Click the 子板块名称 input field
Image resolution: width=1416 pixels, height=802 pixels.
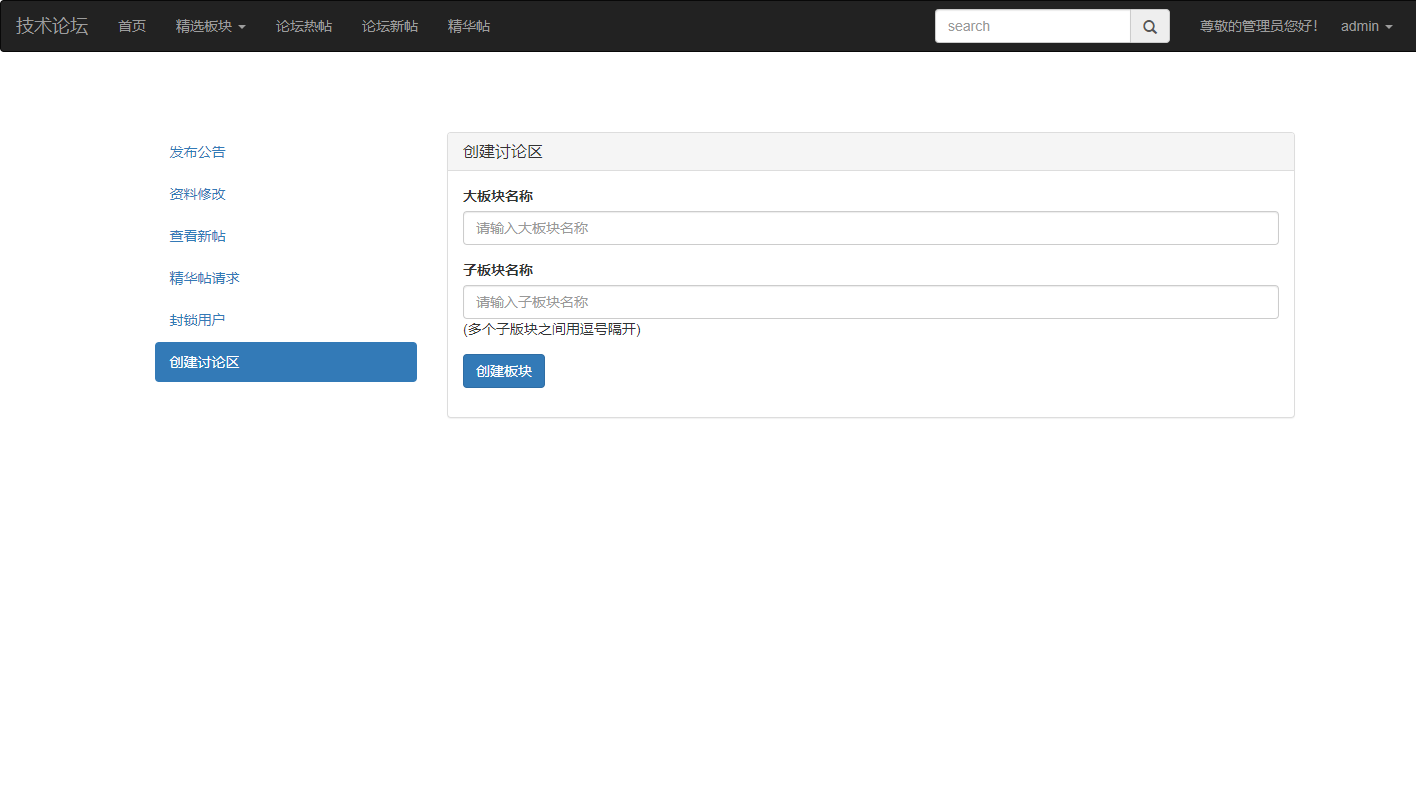pyautogui.click(x=870, y=302)
